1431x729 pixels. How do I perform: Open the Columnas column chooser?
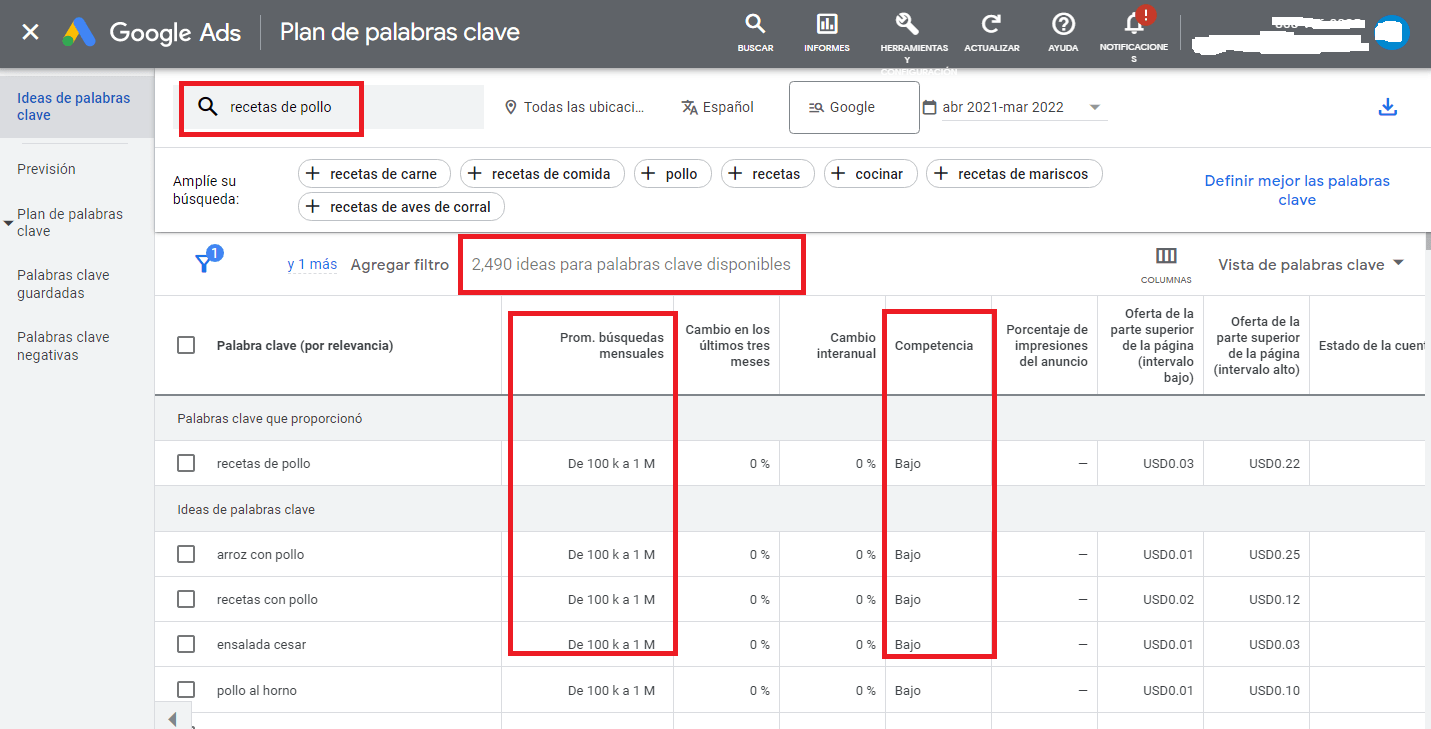1166,265
